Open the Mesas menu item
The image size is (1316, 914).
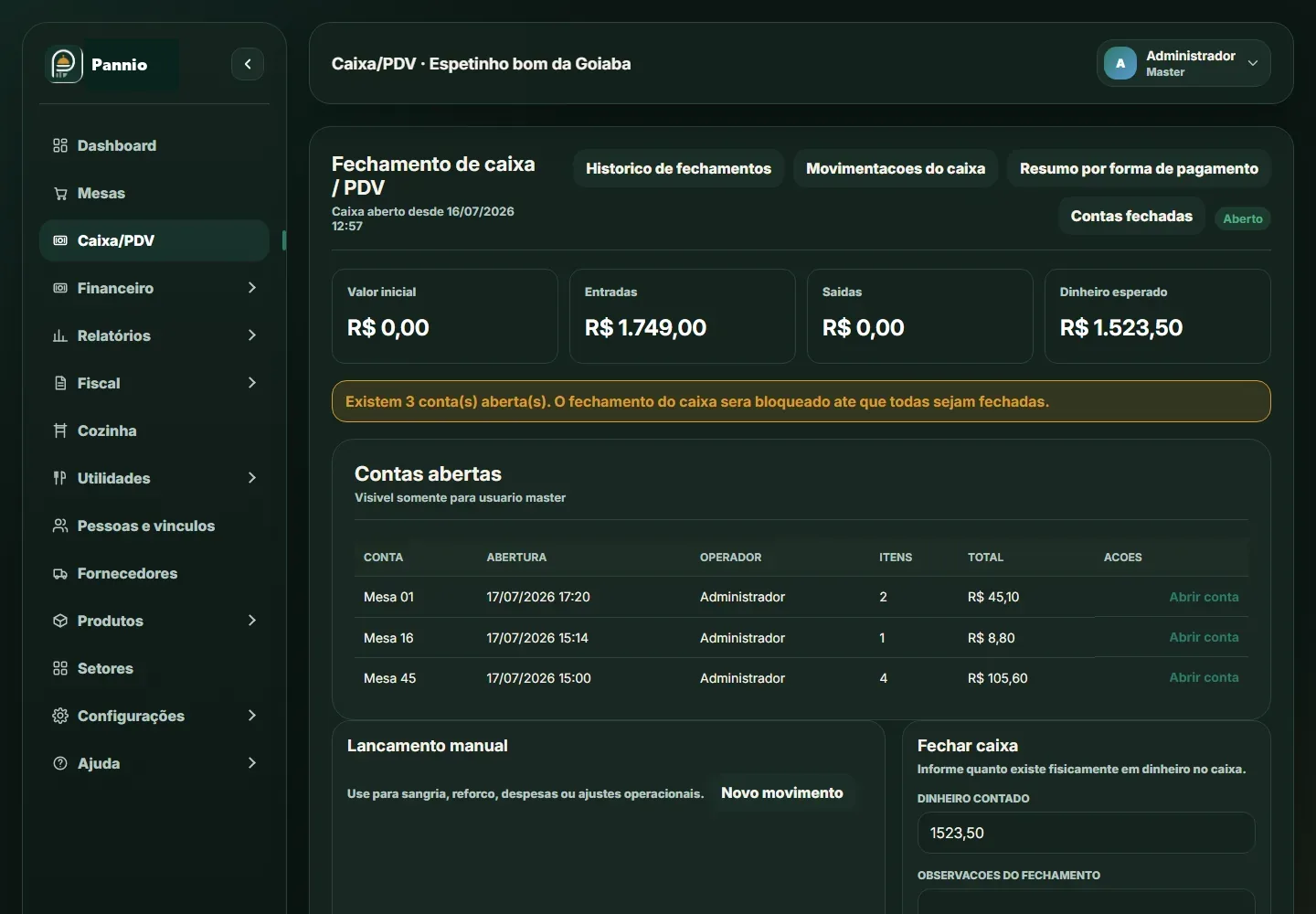(x=154, y=193)
